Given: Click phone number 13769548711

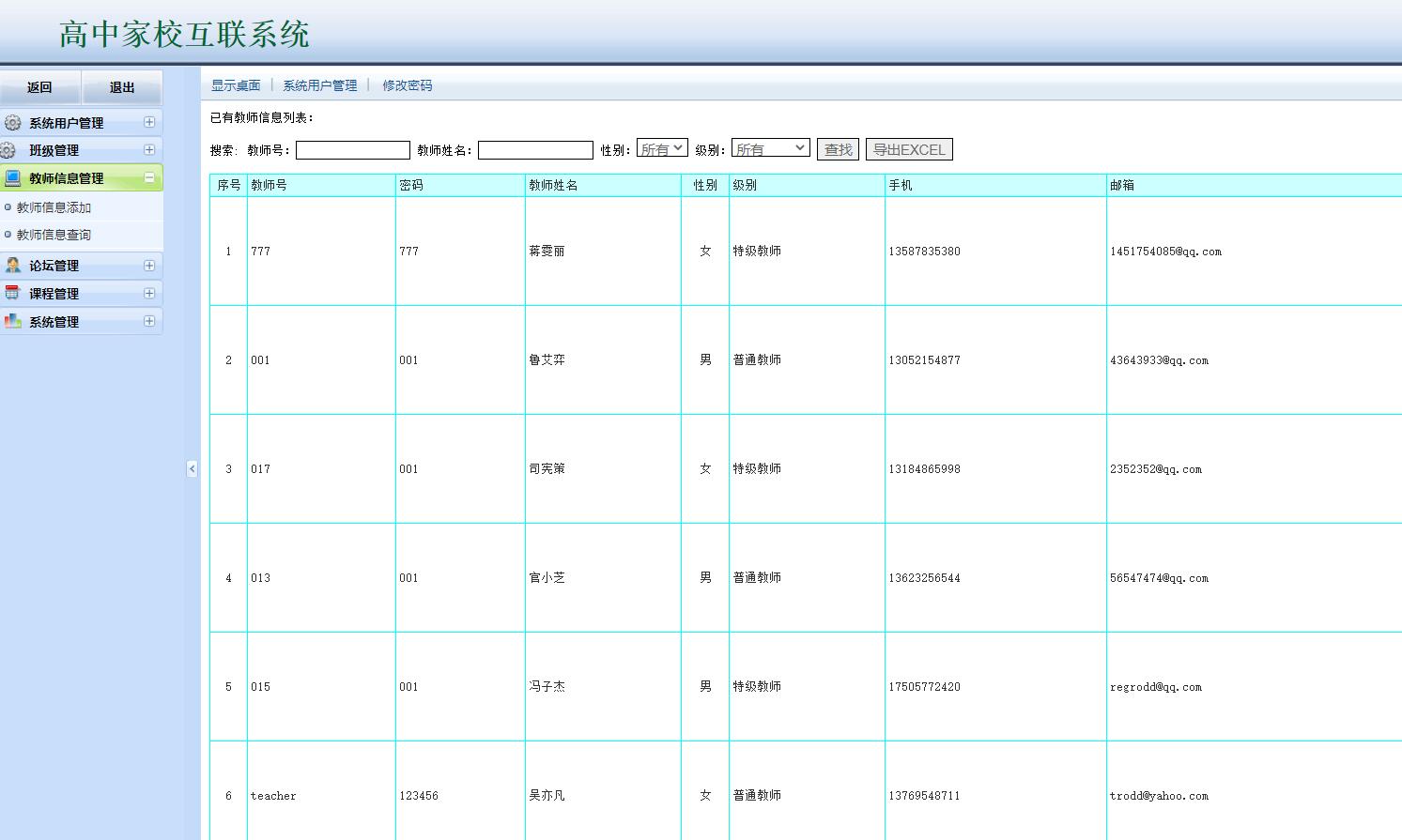Looking at the screenshot, I should [x=925, y=796].
